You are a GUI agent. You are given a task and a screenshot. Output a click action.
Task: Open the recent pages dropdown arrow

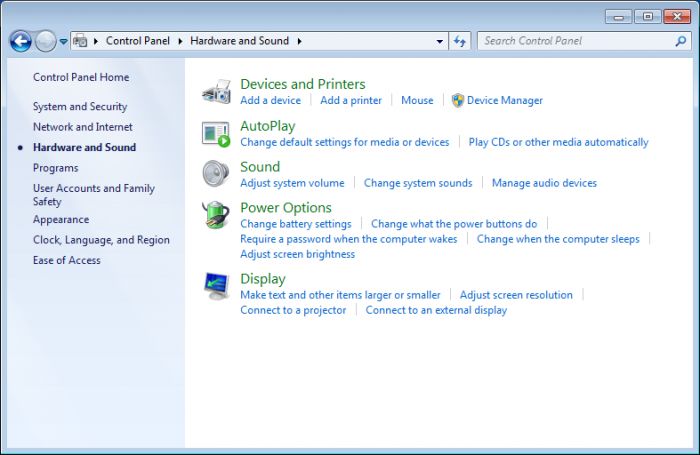(x=63, y=42)
